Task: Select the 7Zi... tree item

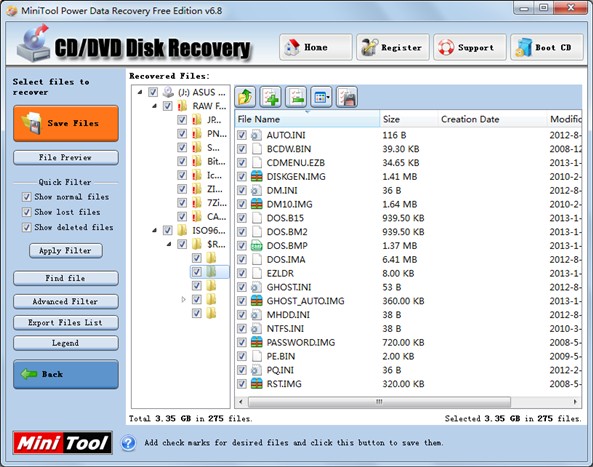Action: [217, 203]
